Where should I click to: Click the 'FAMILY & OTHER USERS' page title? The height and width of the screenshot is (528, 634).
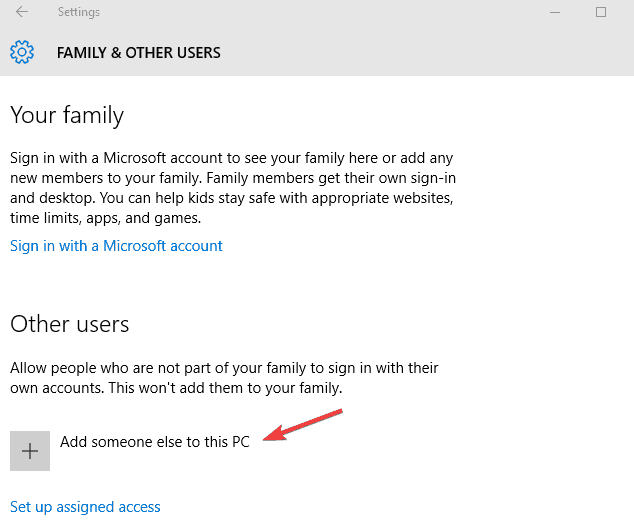click(139, 52)
